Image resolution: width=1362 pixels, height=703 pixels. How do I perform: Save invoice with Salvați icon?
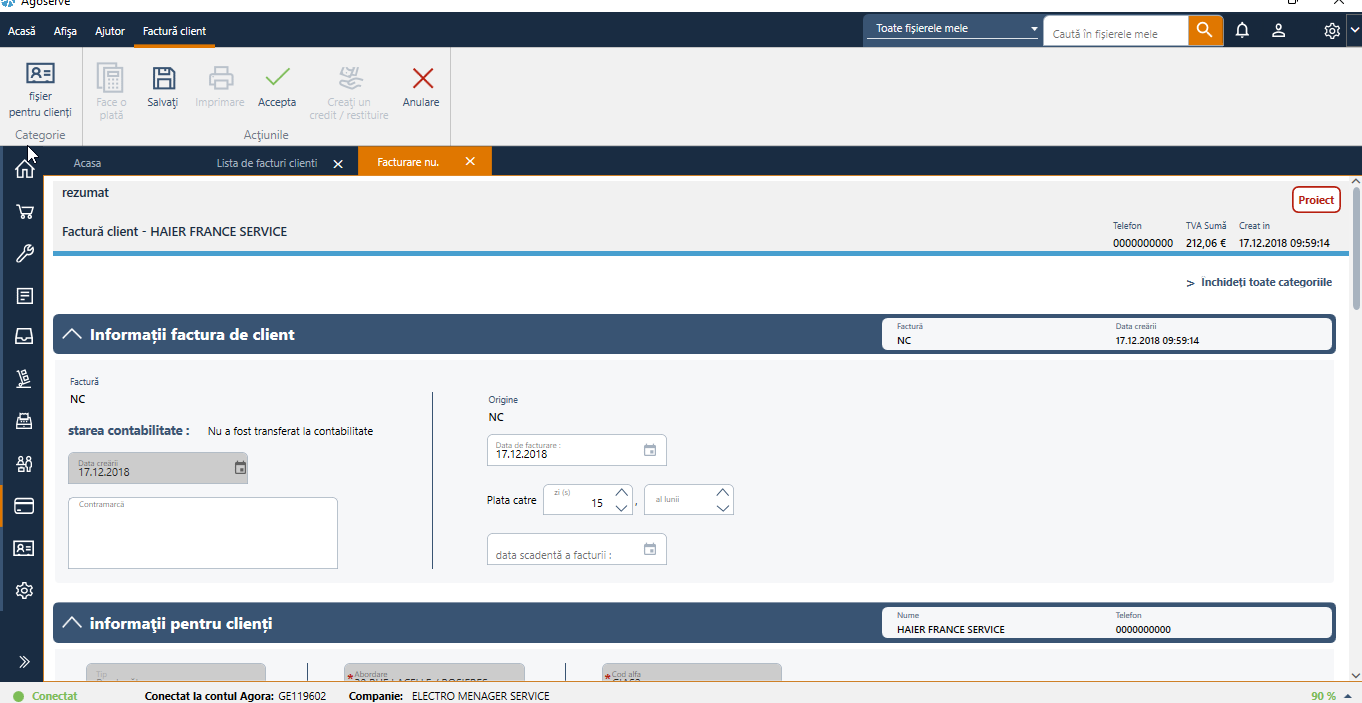pos(162,78)
